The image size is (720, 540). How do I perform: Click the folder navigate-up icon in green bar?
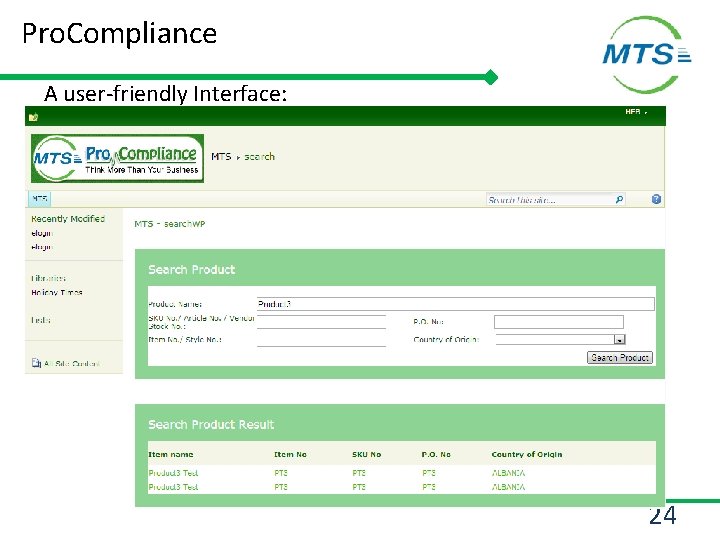[33, 118]
